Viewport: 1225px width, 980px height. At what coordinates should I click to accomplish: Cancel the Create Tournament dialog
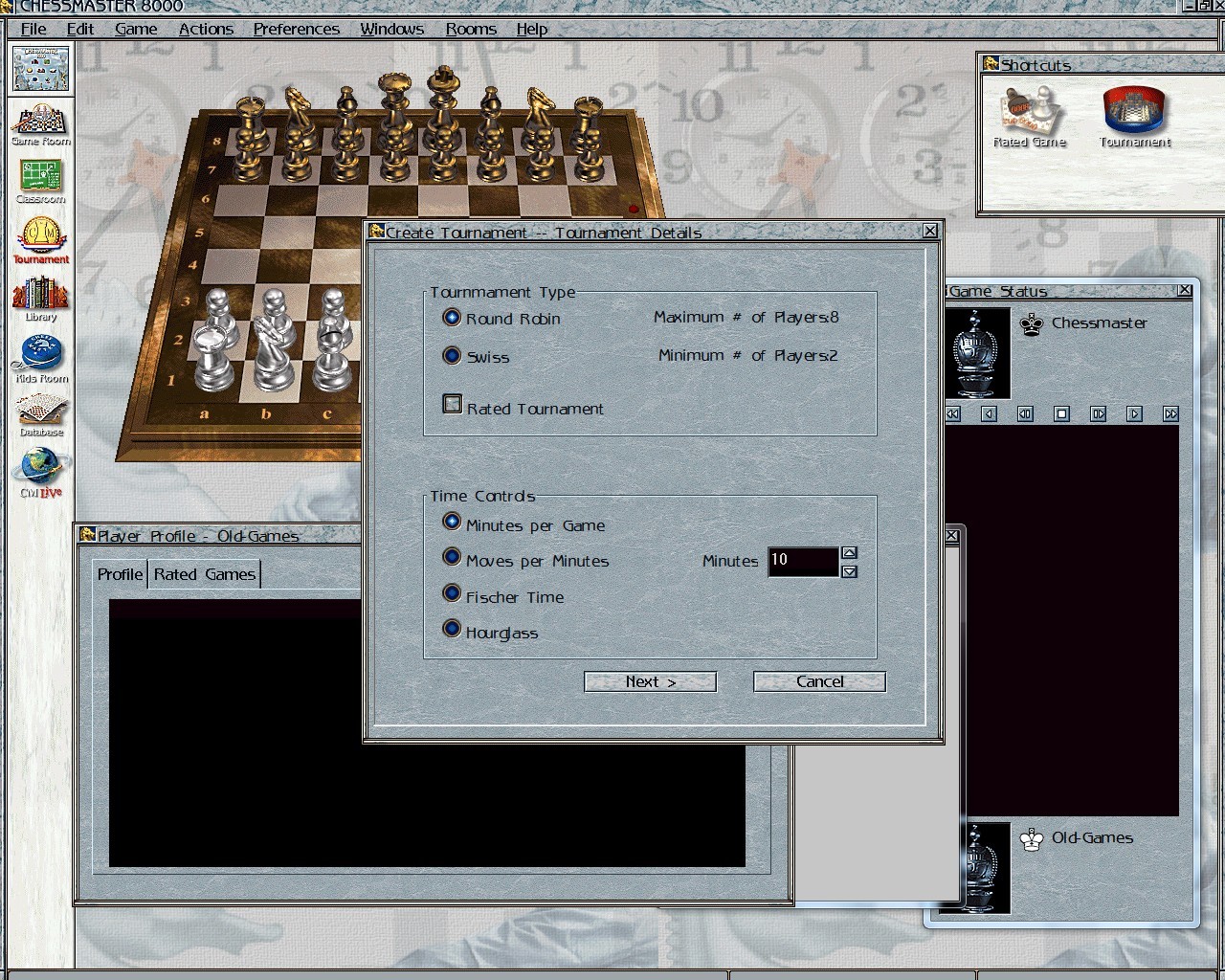point(820,681)
